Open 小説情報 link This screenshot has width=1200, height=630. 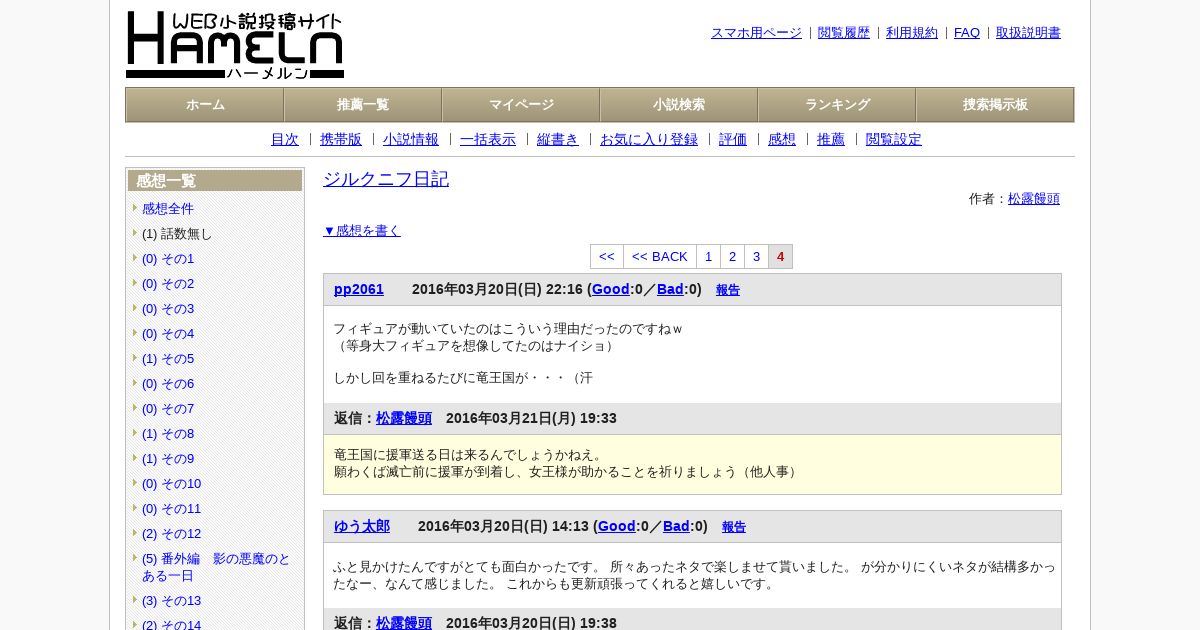coord(411,140)
